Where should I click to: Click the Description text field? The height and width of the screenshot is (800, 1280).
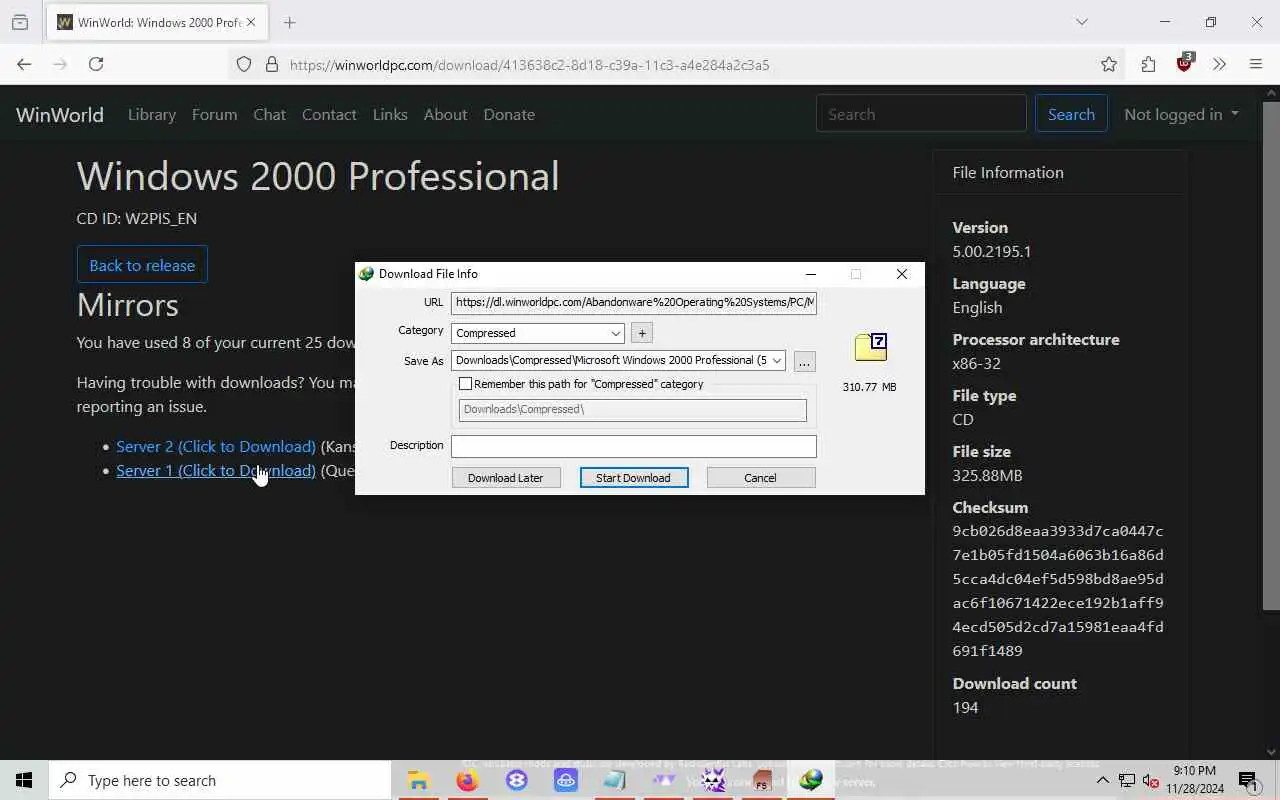click(x=633, y=446)
